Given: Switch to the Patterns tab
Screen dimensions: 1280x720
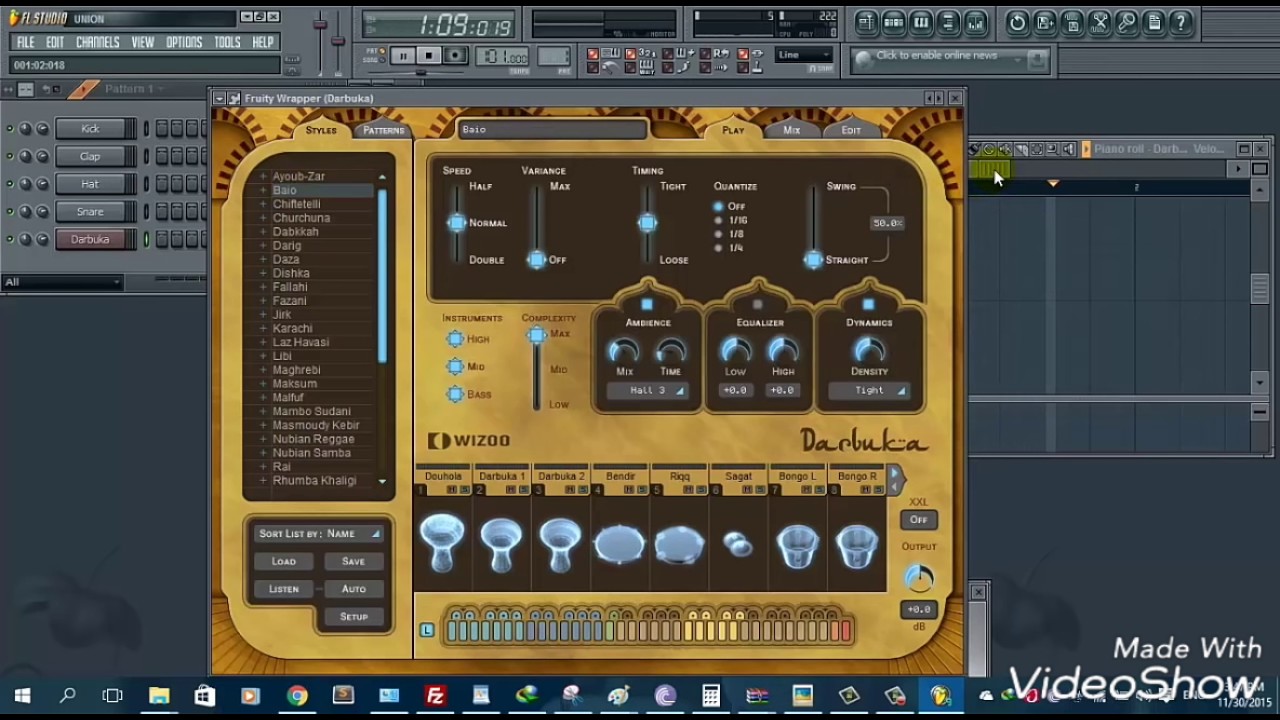Looking at the screenshot, I should [x=383, y=130].
